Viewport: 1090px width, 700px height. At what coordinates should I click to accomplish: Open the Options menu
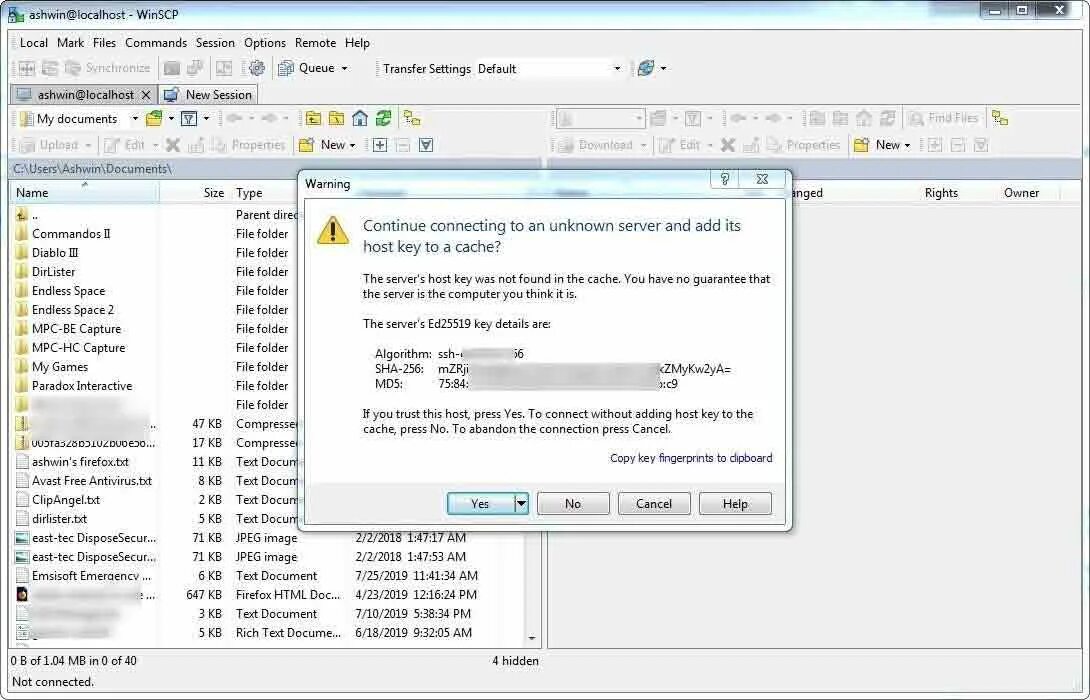tap(265, 43)
